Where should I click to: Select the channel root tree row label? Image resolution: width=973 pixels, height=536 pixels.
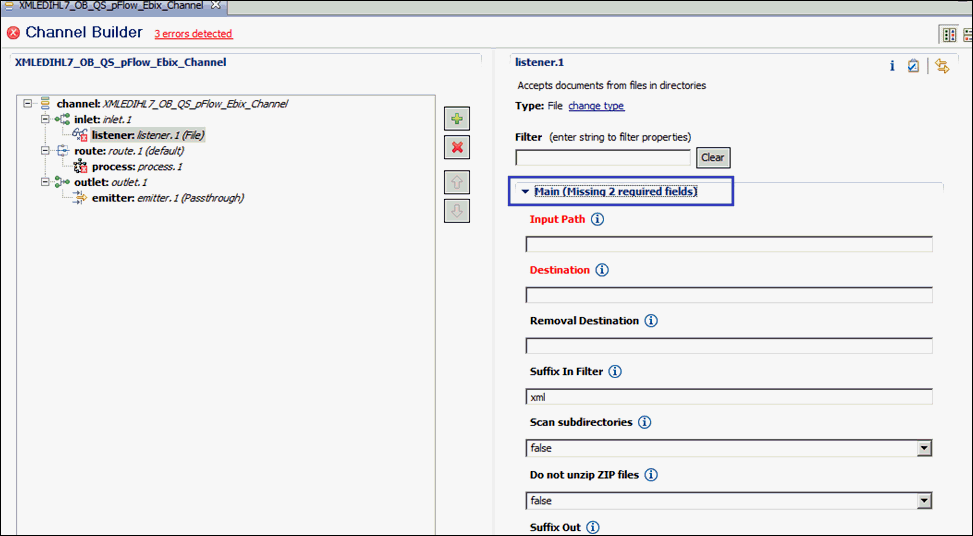pyautogui.click(x=172, y=104)
